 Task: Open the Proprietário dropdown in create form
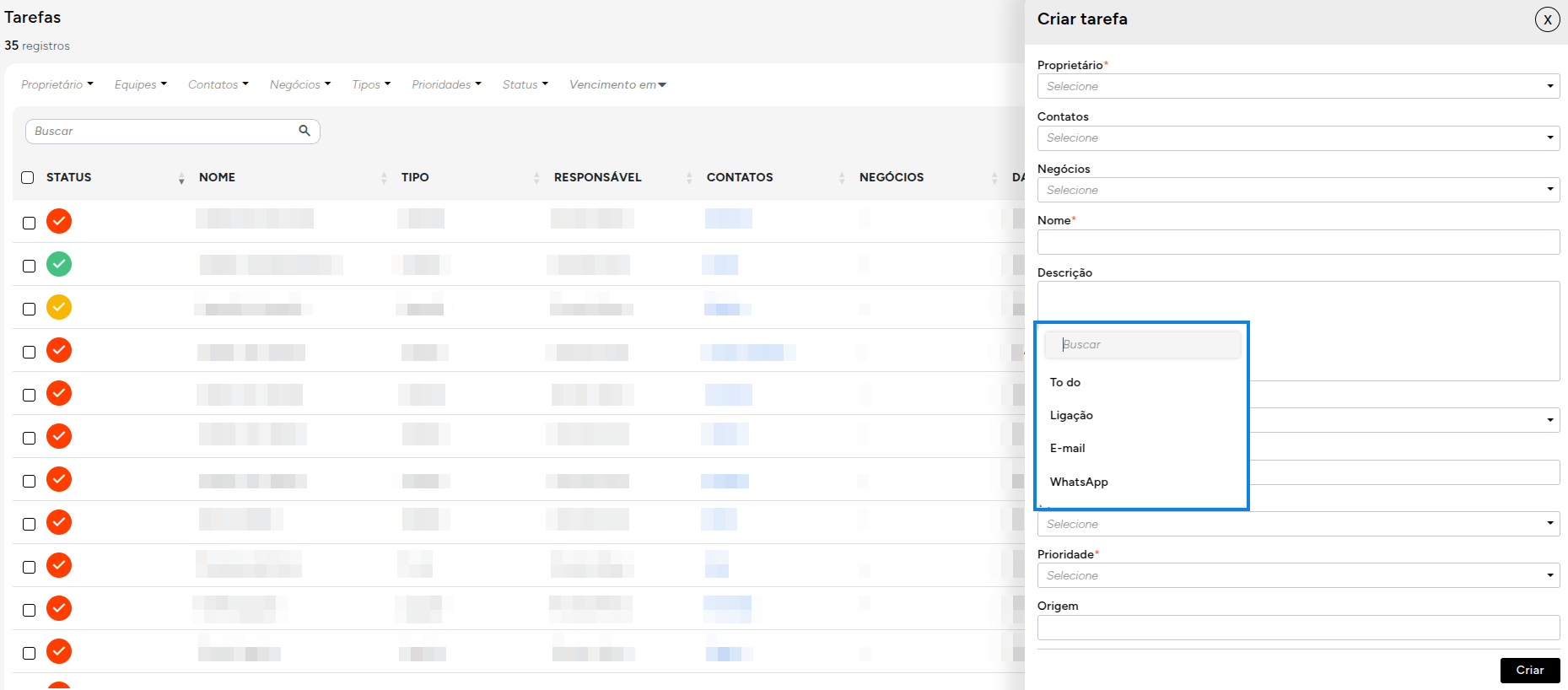(x=1297, y=86)
